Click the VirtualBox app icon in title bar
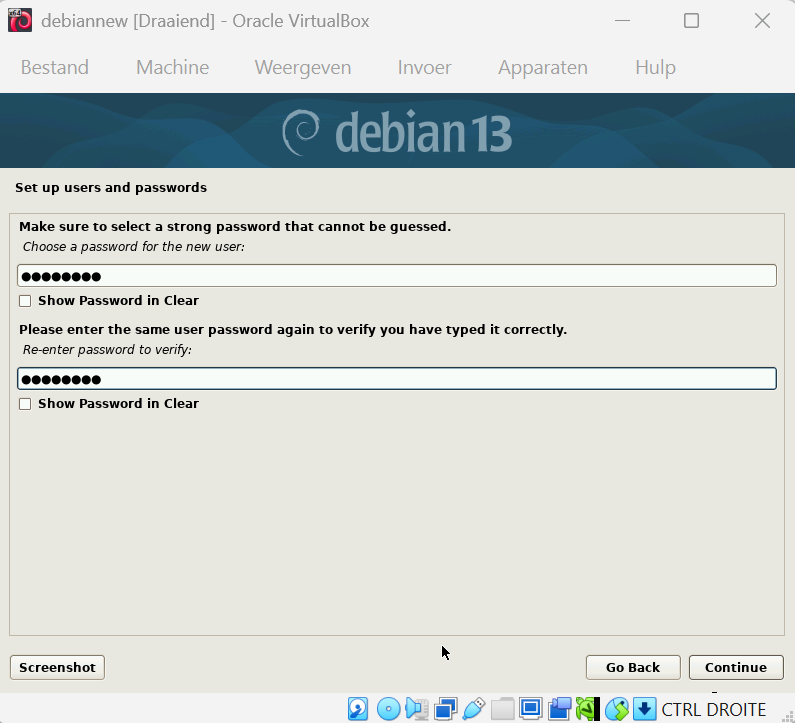 pyautogui.click(x=20, y=21)
